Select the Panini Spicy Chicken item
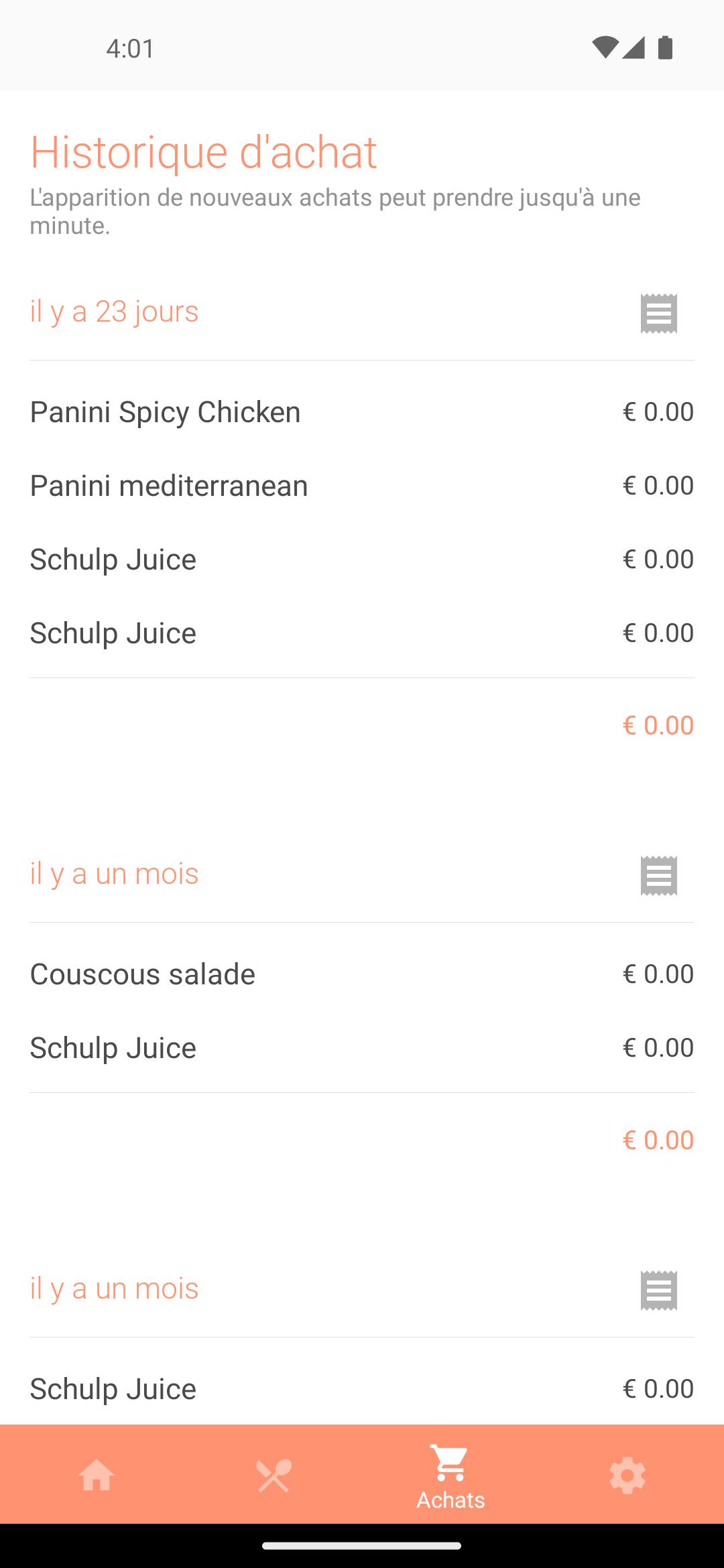This screenshot has width=724, height=1568. pyautogui.click(x=165, y=412)
